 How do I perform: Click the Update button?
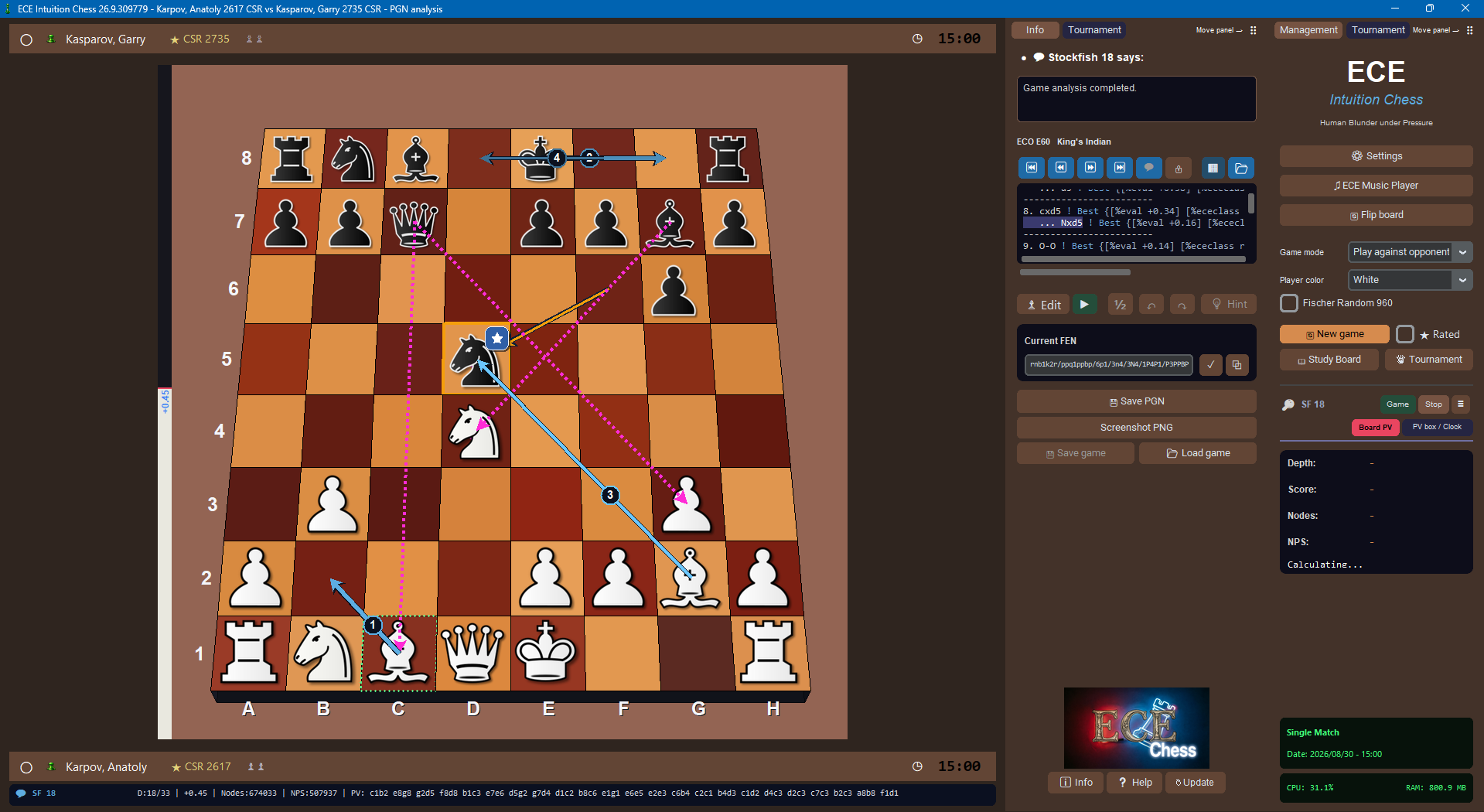1195,783
